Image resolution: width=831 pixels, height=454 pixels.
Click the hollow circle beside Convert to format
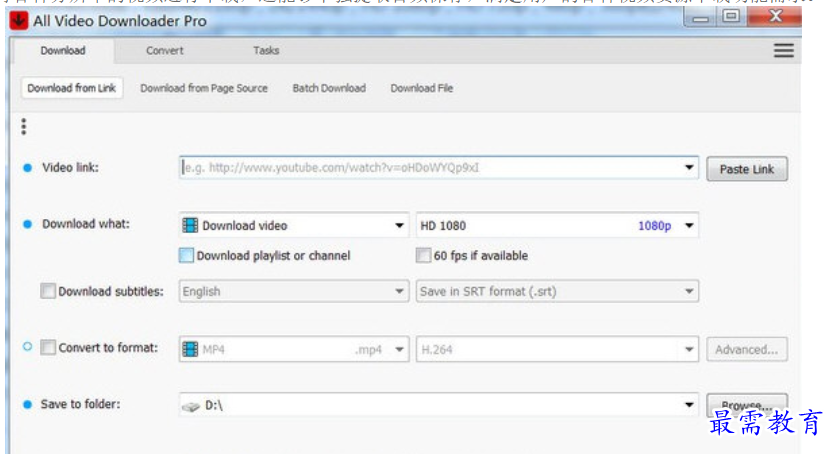tap(28, 347)
